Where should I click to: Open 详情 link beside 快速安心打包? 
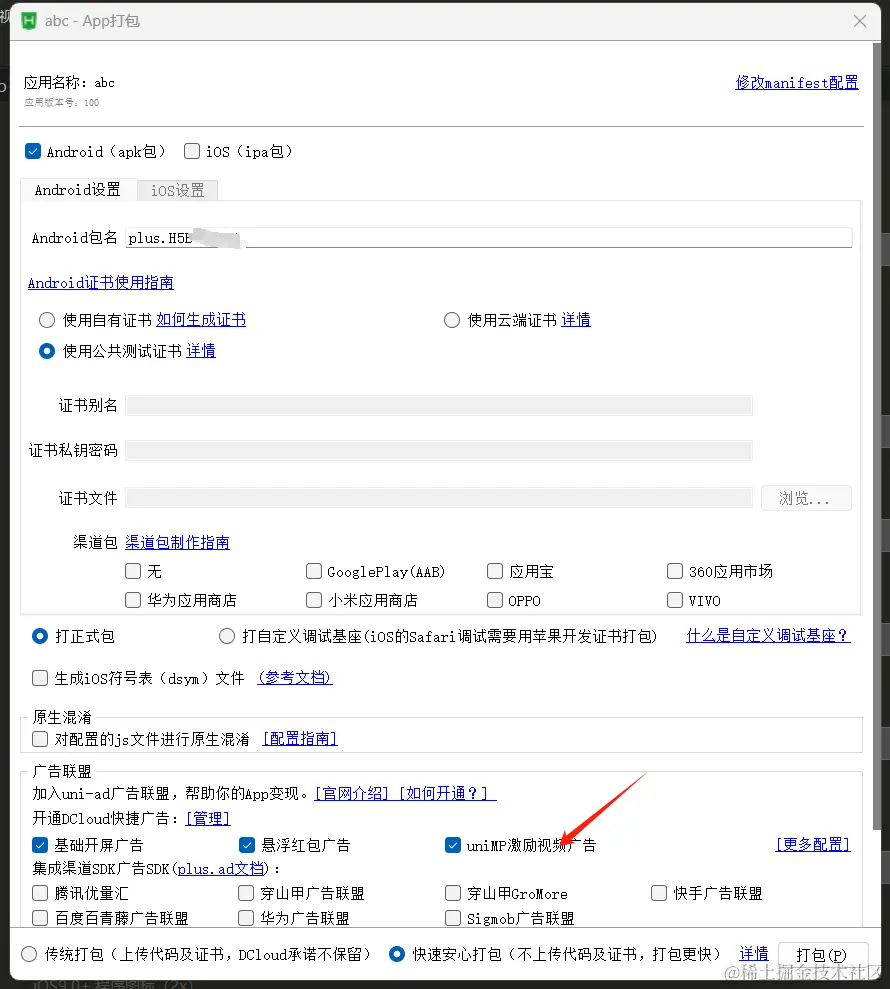click(x=754, y=954)
